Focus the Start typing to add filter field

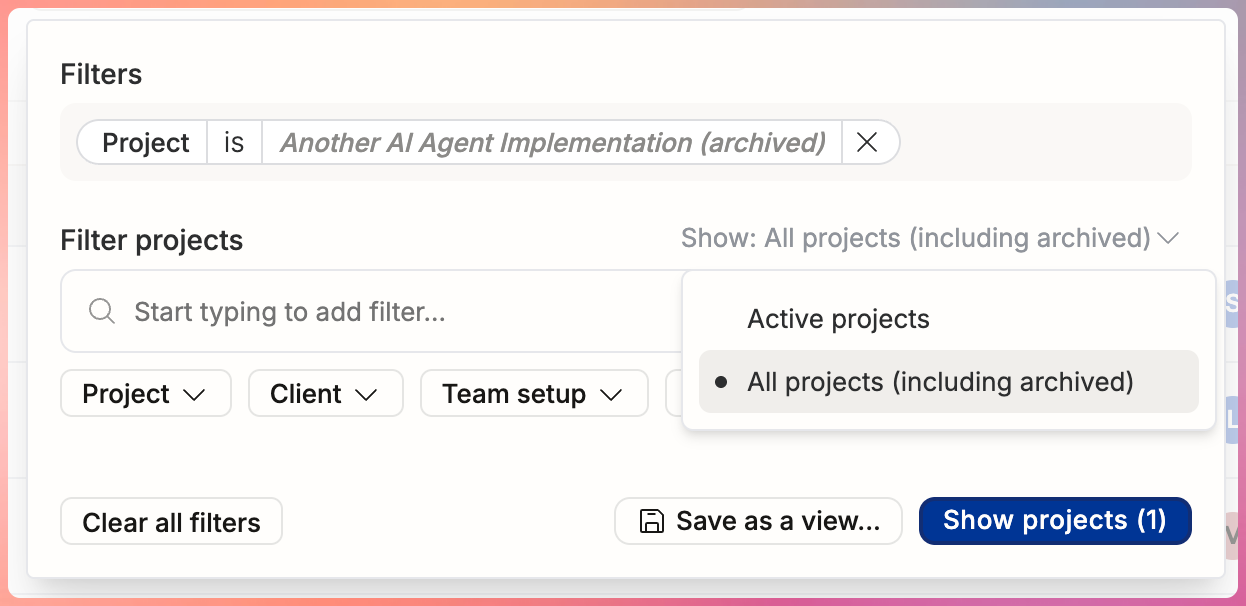(370, 311)
